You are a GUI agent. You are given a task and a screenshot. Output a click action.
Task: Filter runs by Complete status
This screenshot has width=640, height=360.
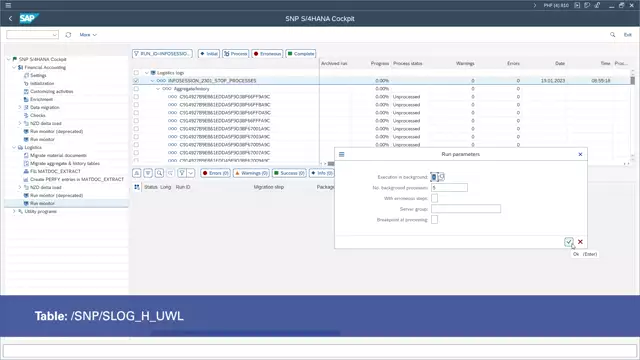(x=301, y=53)
